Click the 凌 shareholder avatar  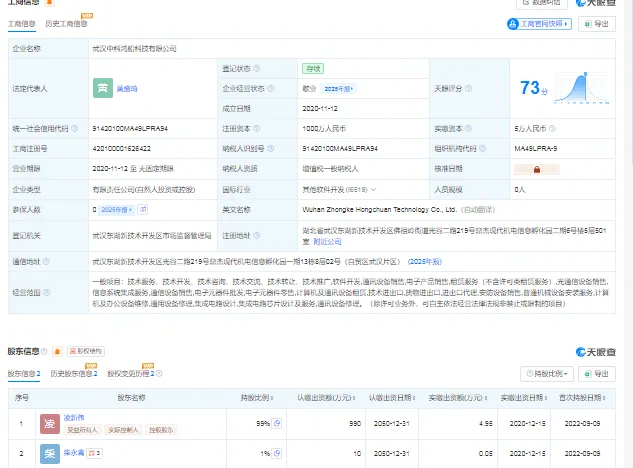tap(50, 424)
